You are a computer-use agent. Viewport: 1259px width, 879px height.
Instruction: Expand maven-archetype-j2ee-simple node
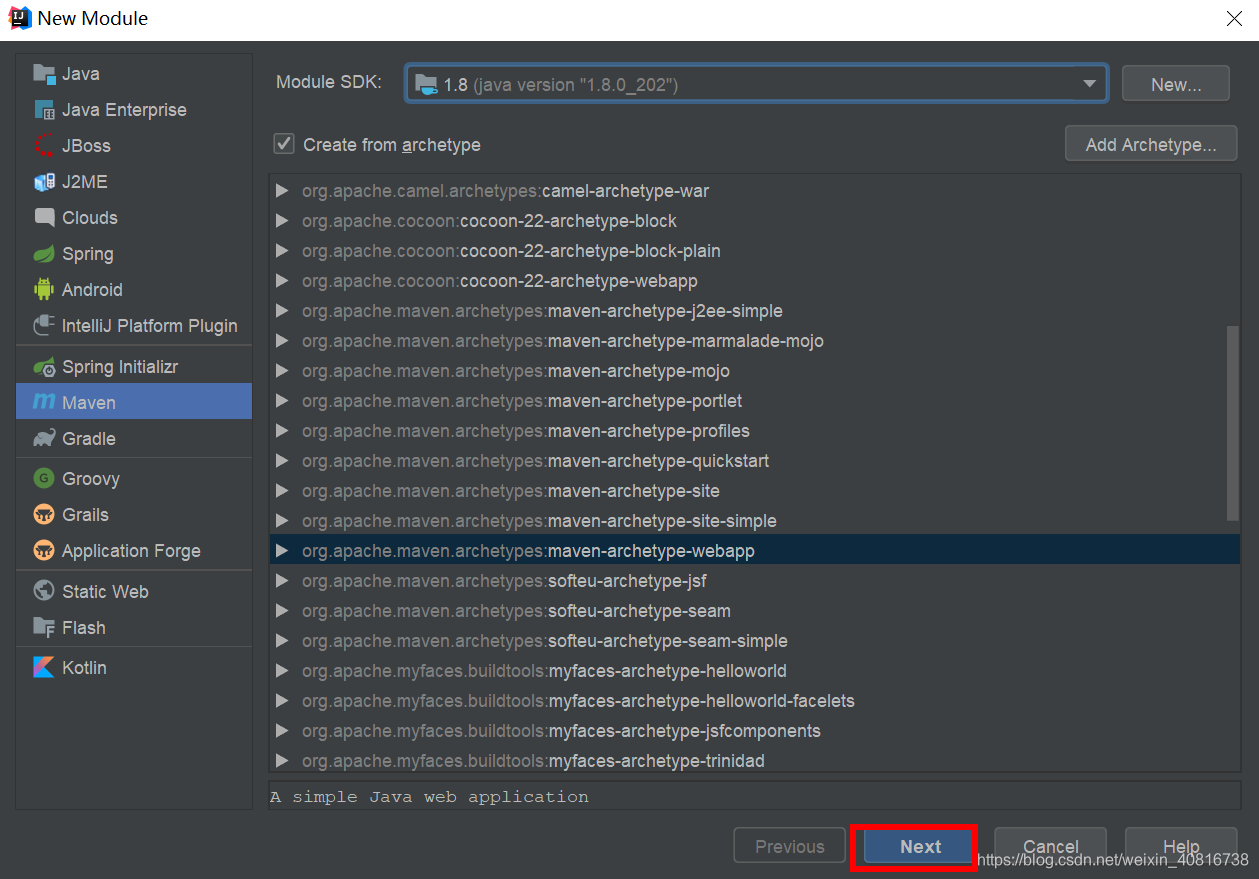point(282,311)
